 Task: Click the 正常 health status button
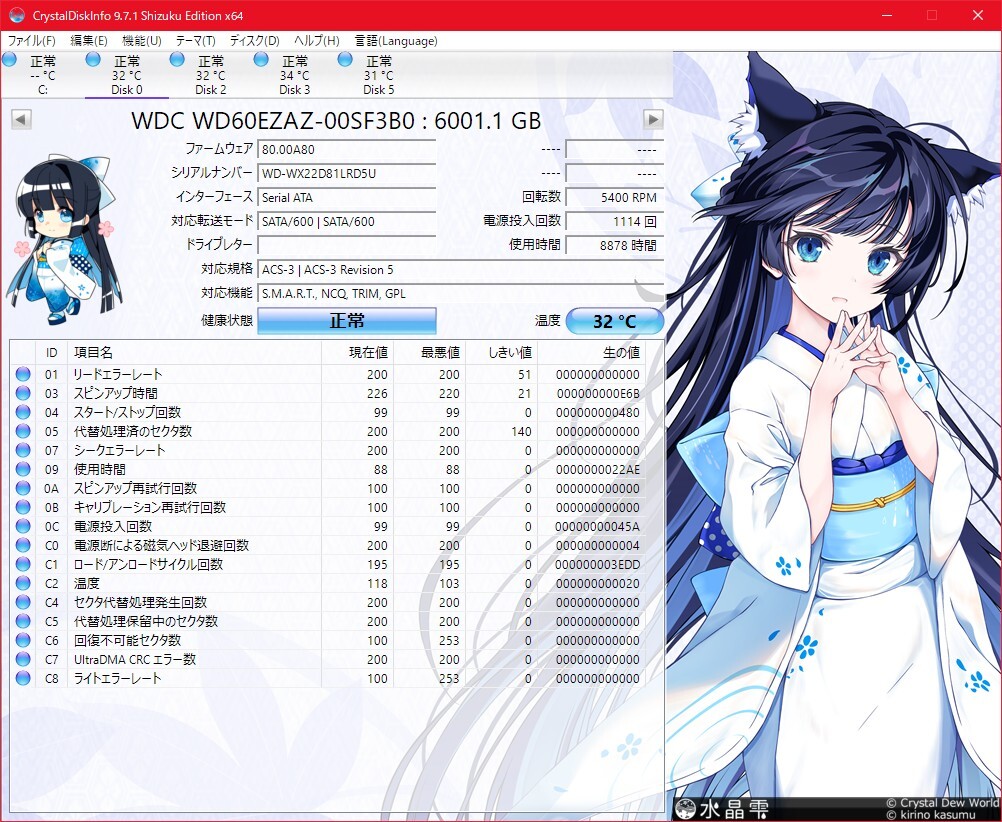[x=347, y=320]
